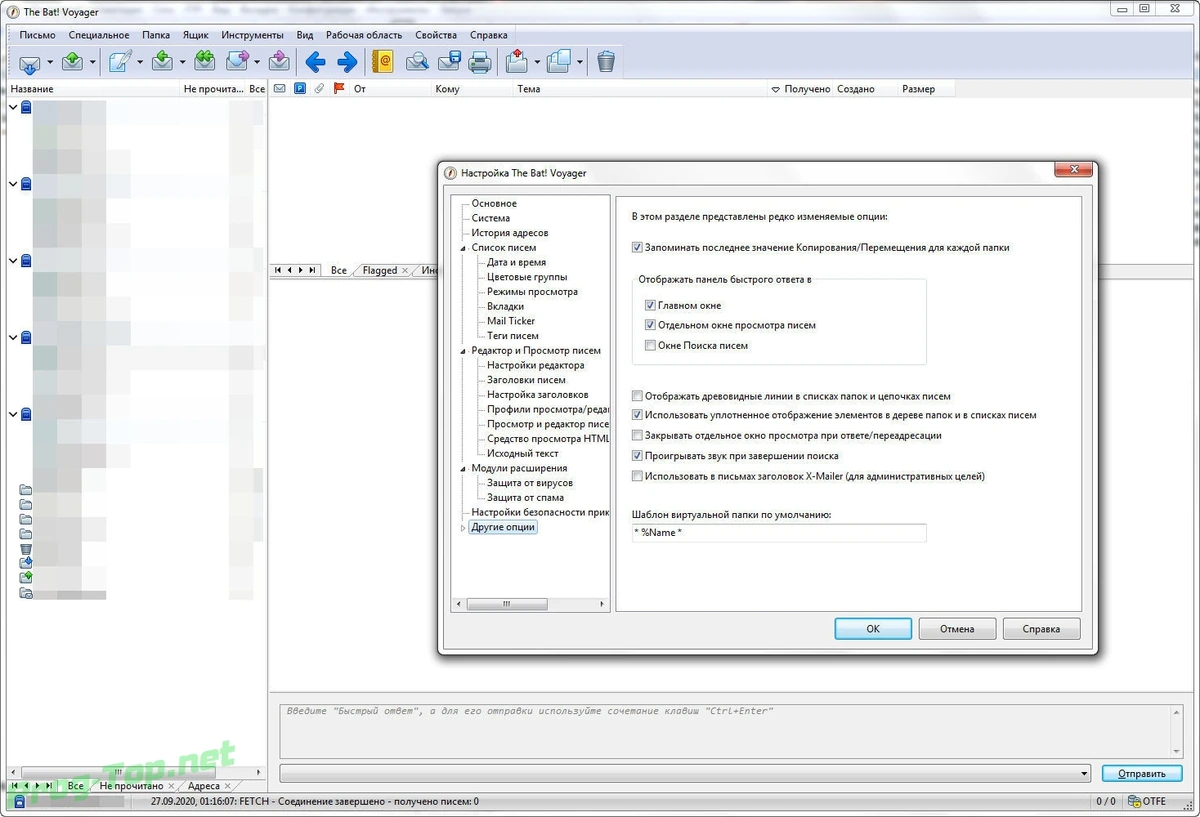1200x817 pixels.
Task: Create a new message with the pen icon
Action: click(119, 62)
